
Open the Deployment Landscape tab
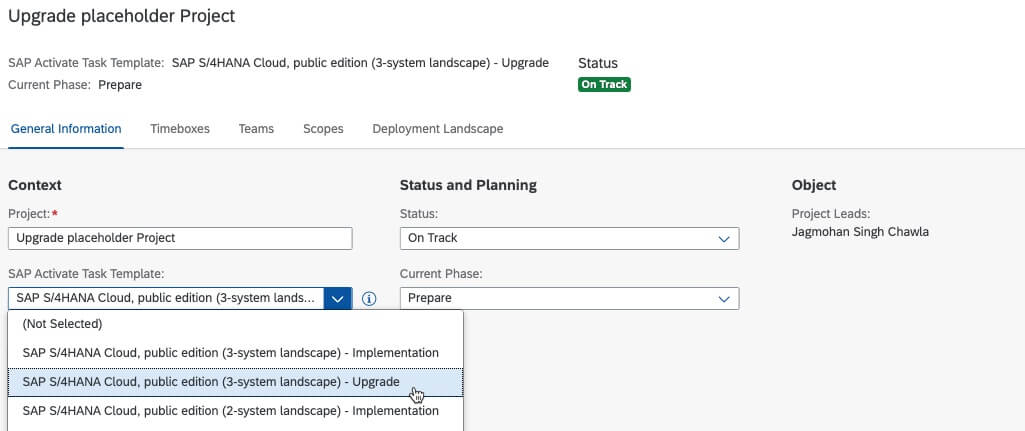click(438, 129)
